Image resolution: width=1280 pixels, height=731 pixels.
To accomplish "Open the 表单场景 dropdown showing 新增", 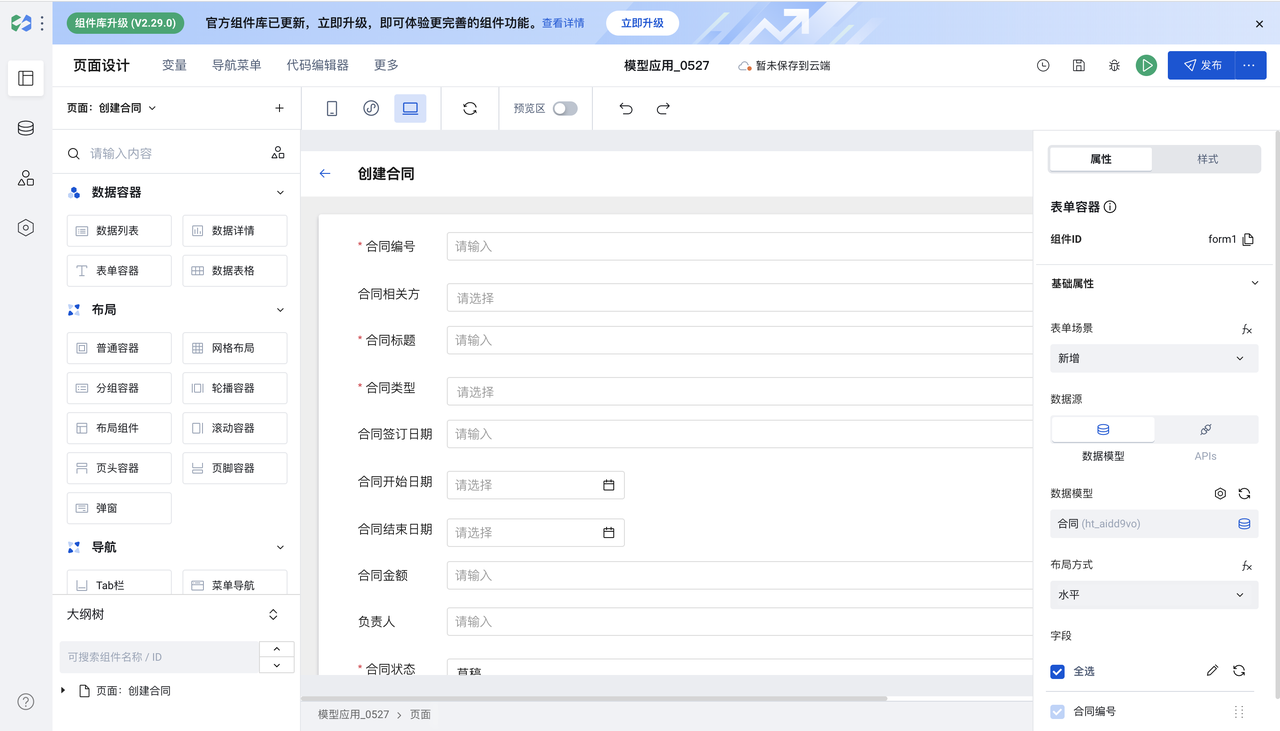I will click(1154, 358).
